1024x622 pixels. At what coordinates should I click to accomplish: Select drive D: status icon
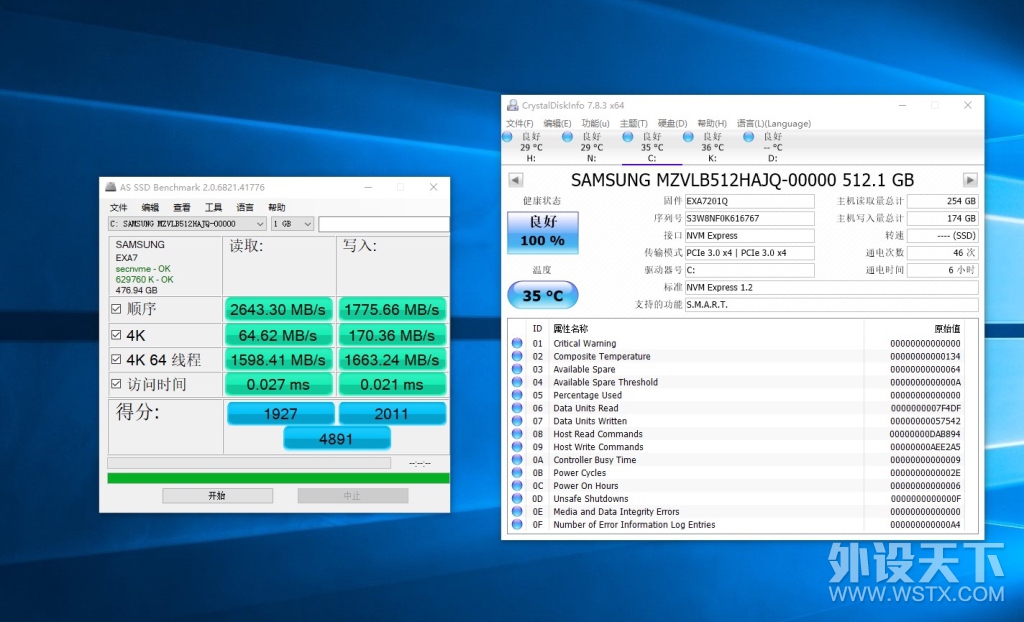(748, 137)
